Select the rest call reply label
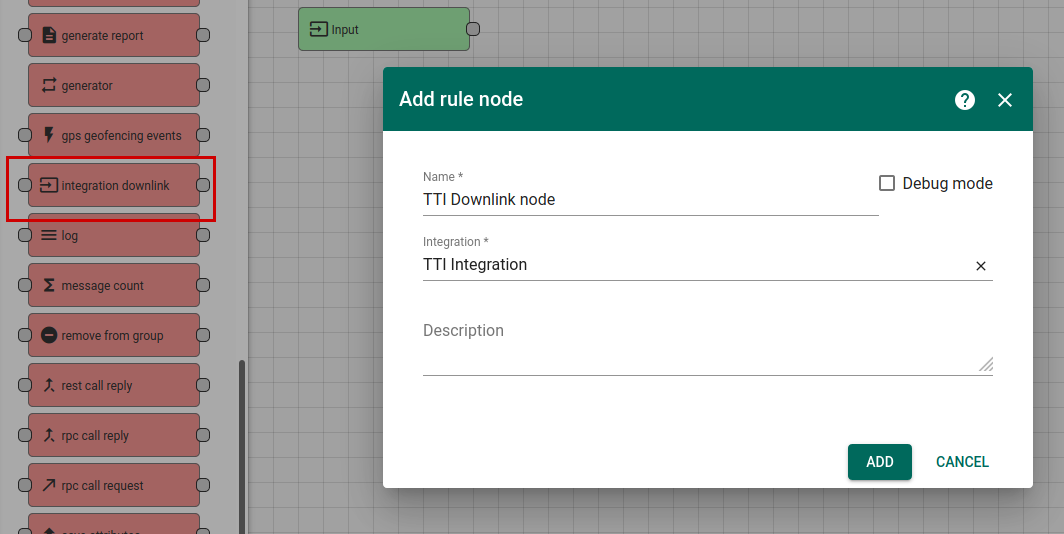 pyautogui.click(x=97, y=386)
